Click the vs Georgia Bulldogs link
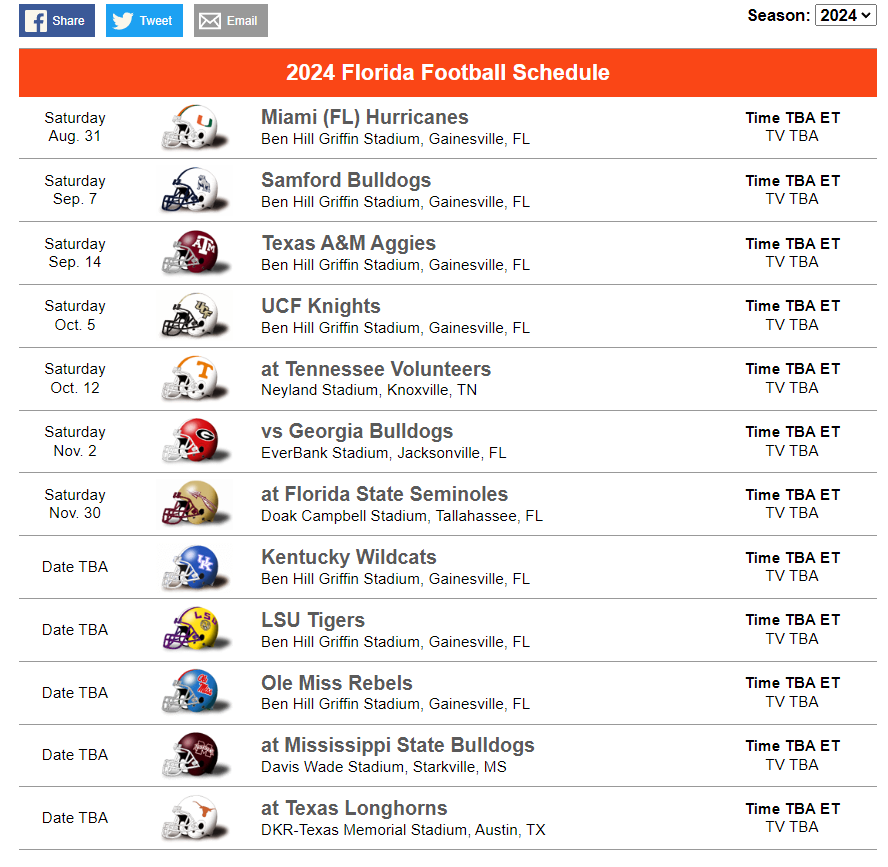888x867 pixels. [x=356, y=431]
